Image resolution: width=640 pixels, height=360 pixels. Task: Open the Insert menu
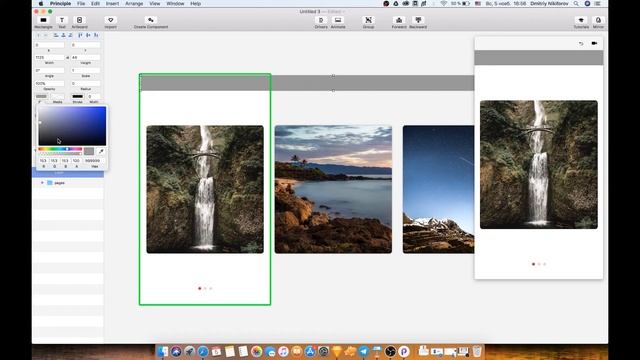[x=112, y=4]
